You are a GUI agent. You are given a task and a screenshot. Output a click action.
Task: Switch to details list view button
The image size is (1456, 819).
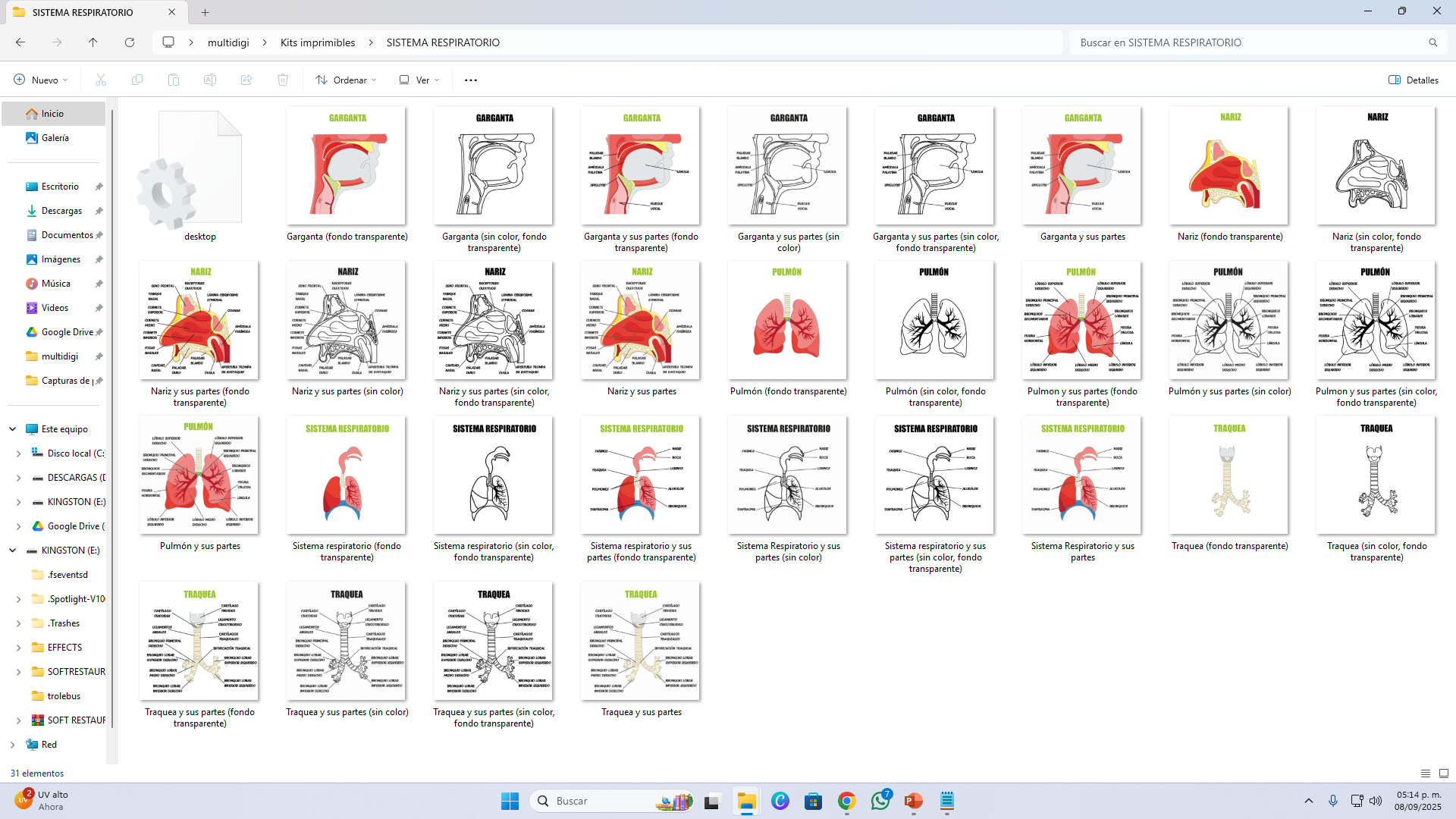point(1426,773)
